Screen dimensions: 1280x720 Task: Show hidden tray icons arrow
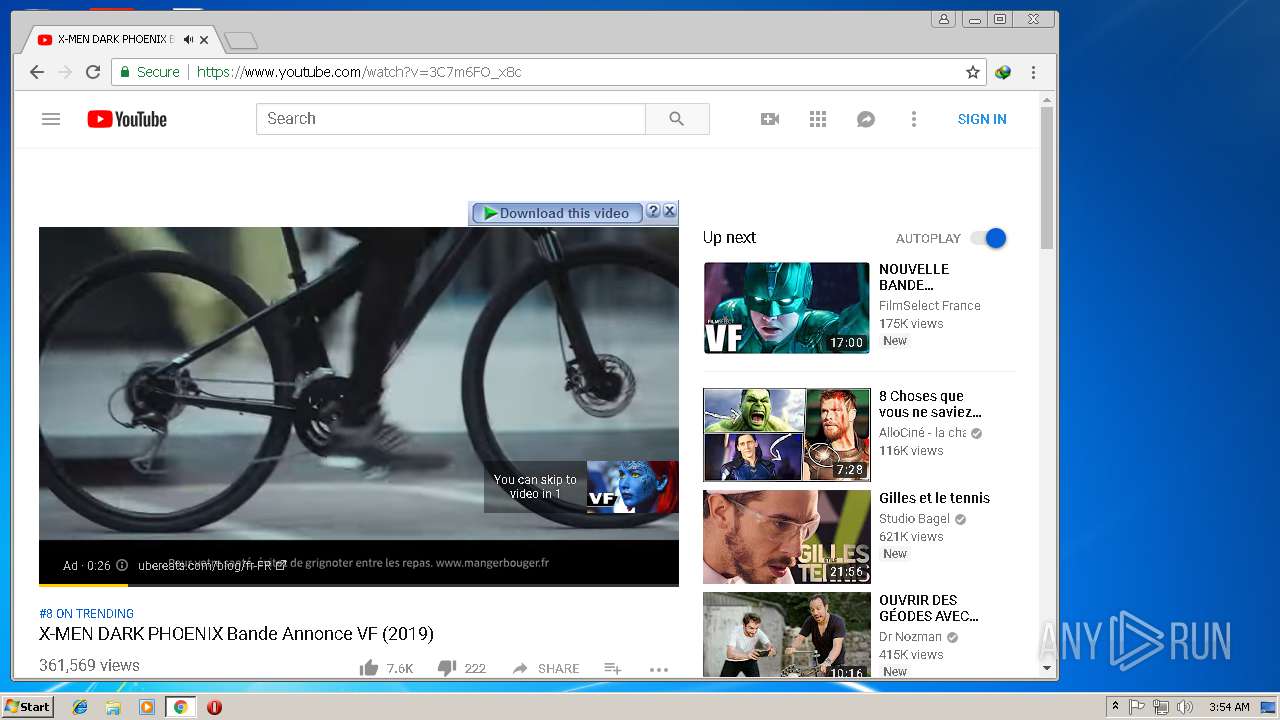1115,707
